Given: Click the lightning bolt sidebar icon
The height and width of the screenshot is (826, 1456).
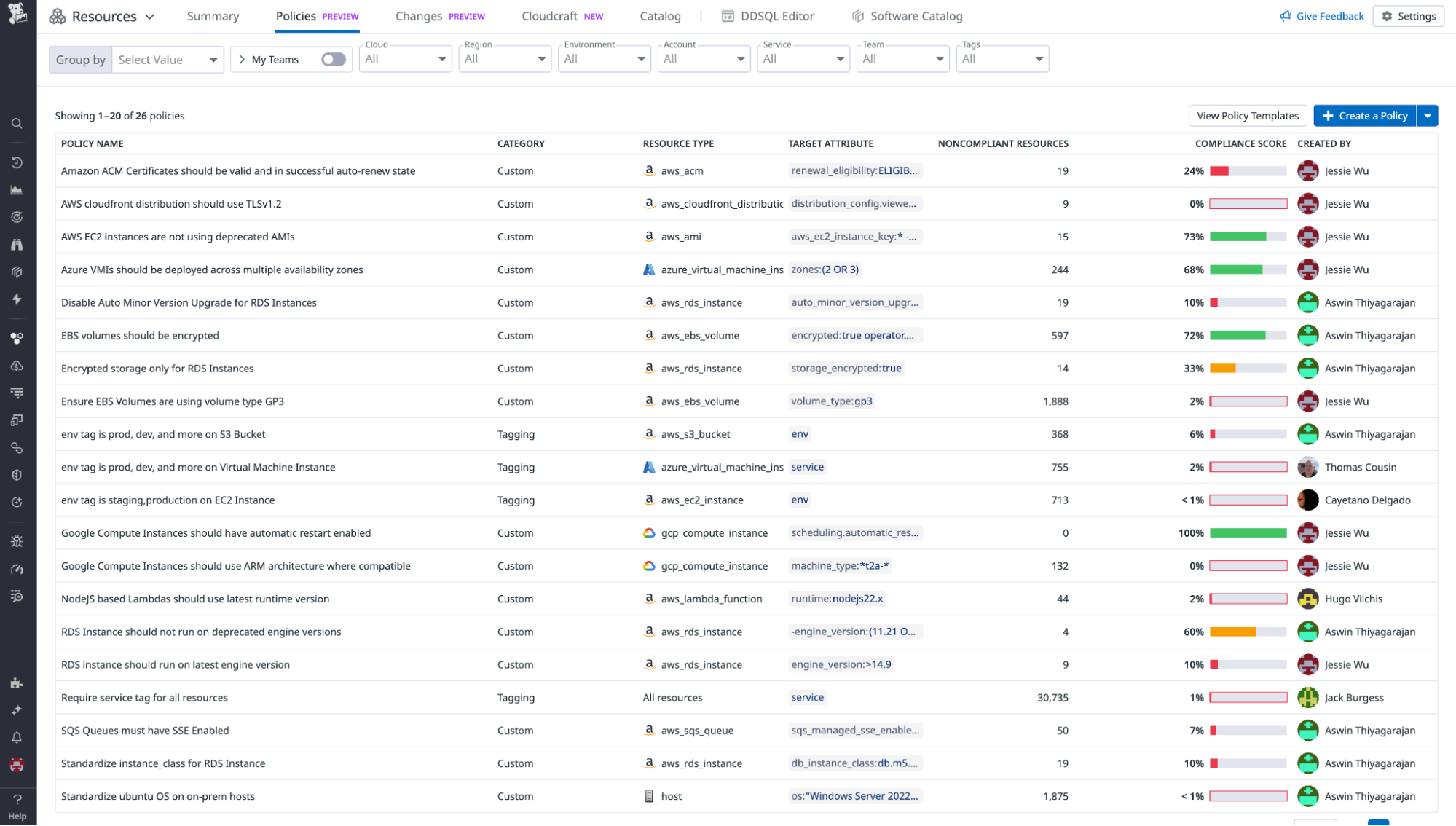Looking at the screenshot, I should (17, 299).
